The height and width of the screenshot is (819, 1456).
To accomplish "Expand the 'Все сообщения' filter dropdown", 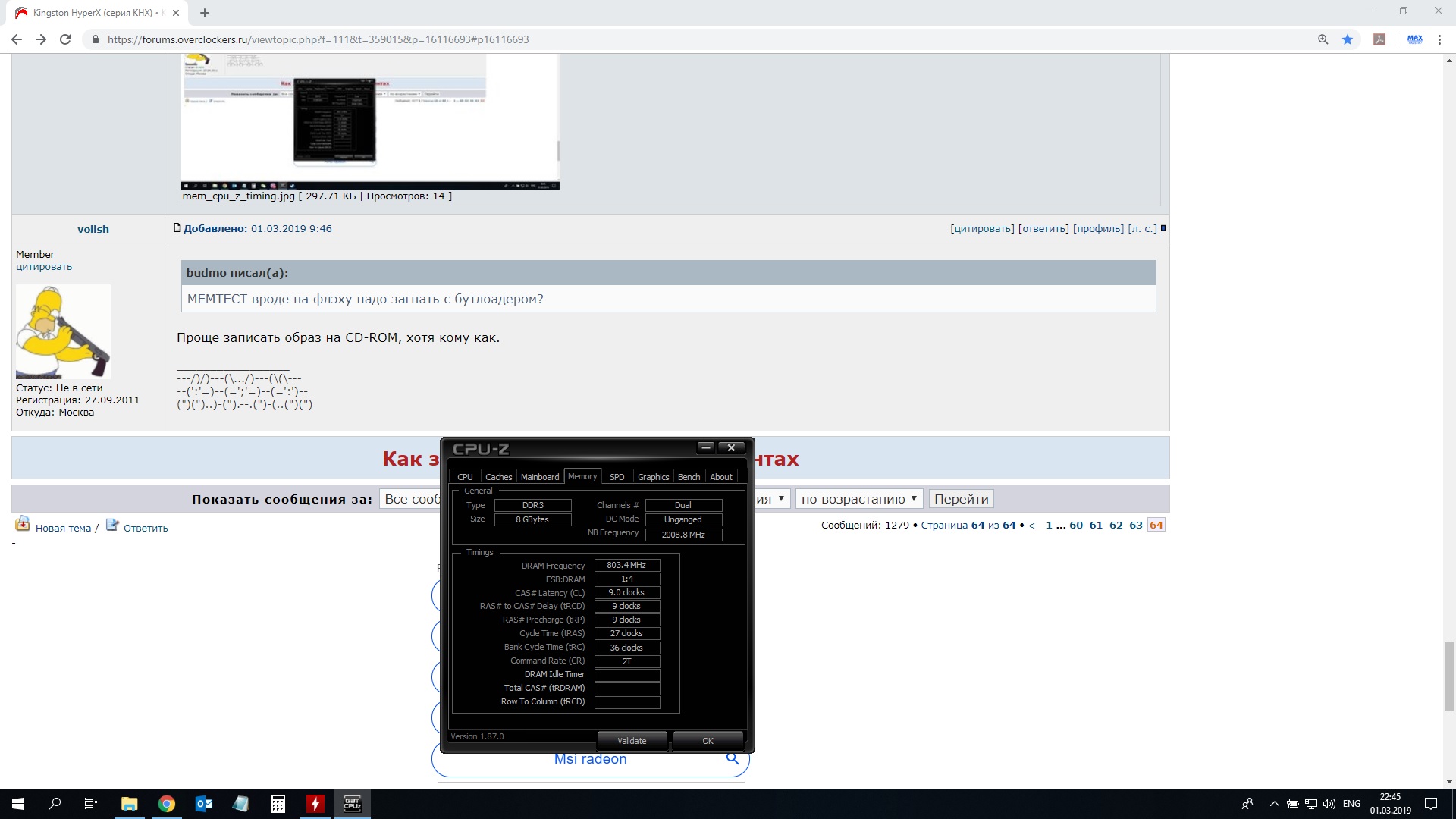I will 410,499.
